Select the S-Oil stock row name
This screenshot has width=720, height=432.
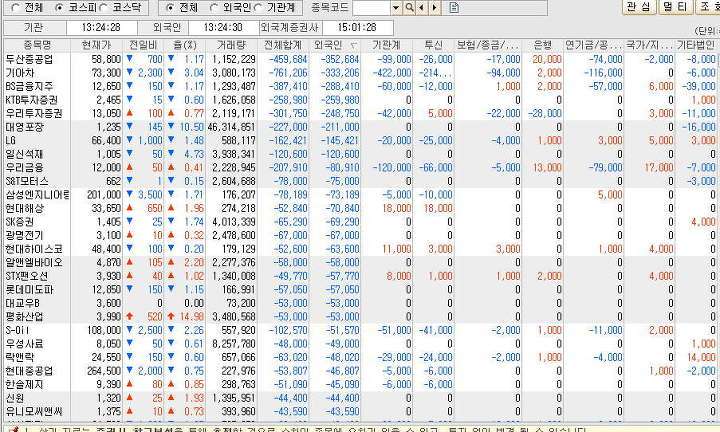17,330
